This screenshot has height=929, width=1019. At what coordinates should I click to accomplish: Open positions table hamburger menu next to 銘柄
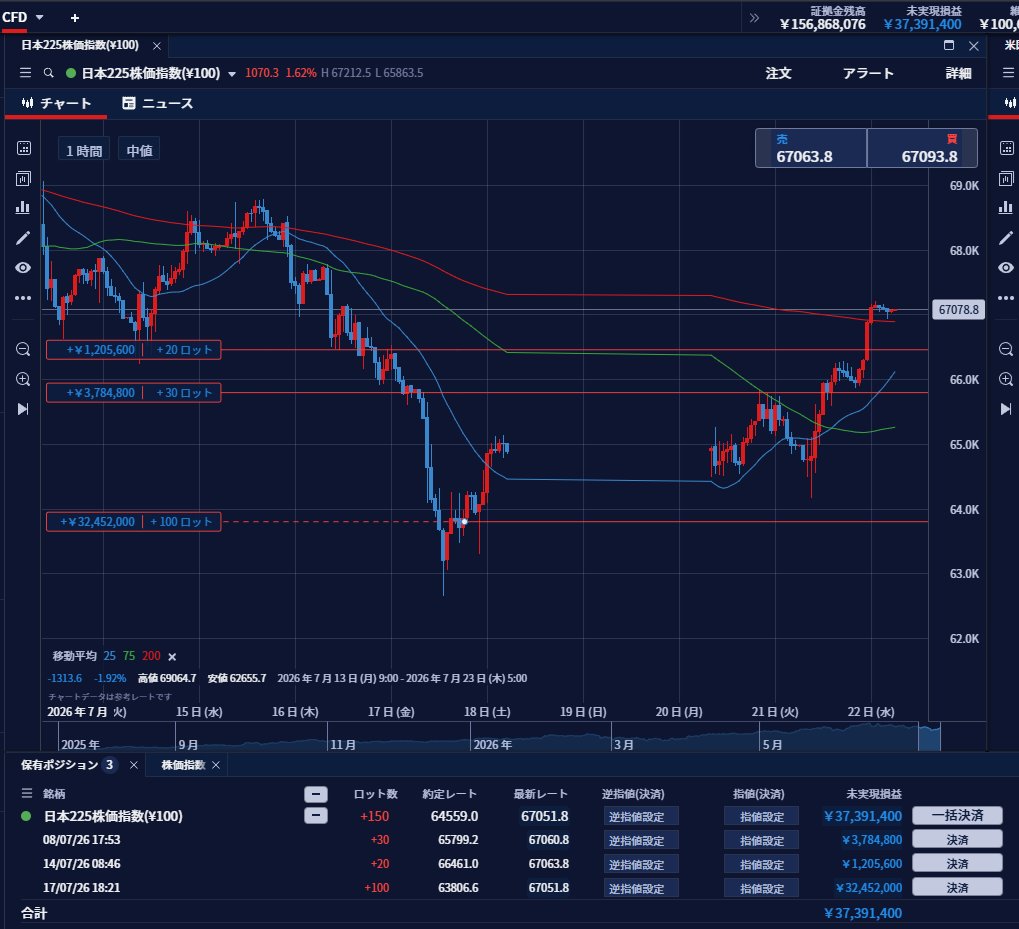coord(27,793)
